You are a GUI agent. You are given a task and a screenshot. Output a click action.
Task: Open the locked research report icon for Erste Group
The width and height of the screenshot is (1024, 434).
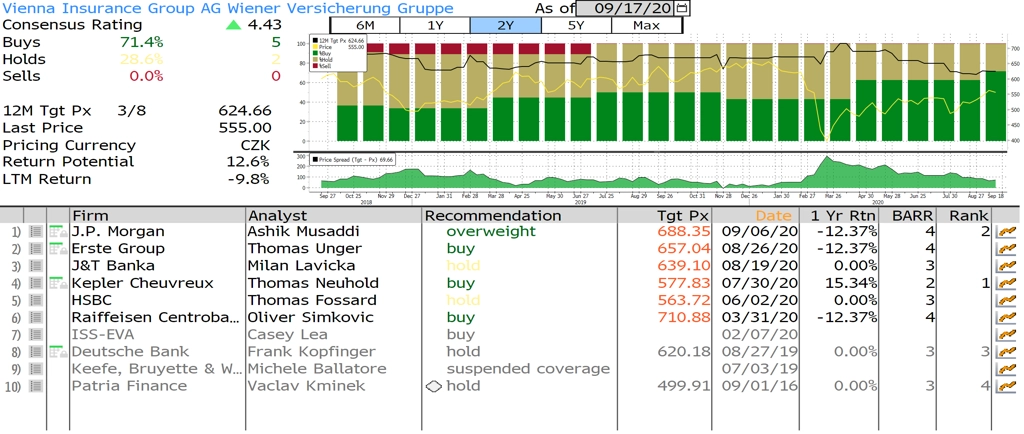pyautogui.click(x=59, y=249)
